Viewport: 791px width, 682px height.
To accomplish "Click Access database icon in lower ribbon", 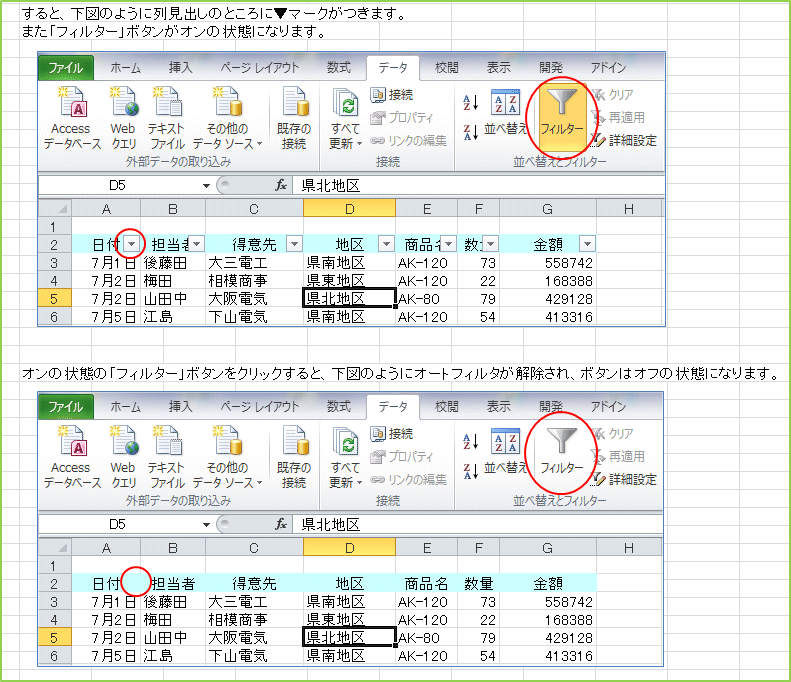I will (73, 441).
